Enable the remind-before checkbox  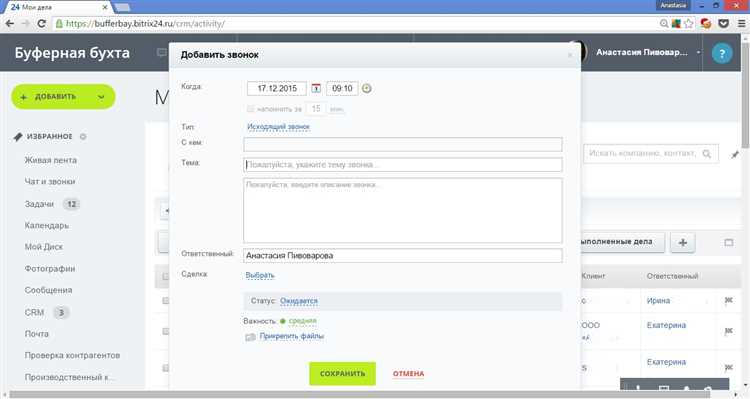tap(250, 109)
